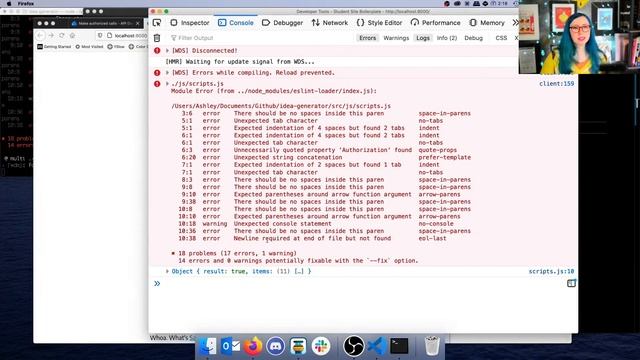640x360 pixels.
Task: Click the error icon beside ./js/scripts.js
Action: 157,84
